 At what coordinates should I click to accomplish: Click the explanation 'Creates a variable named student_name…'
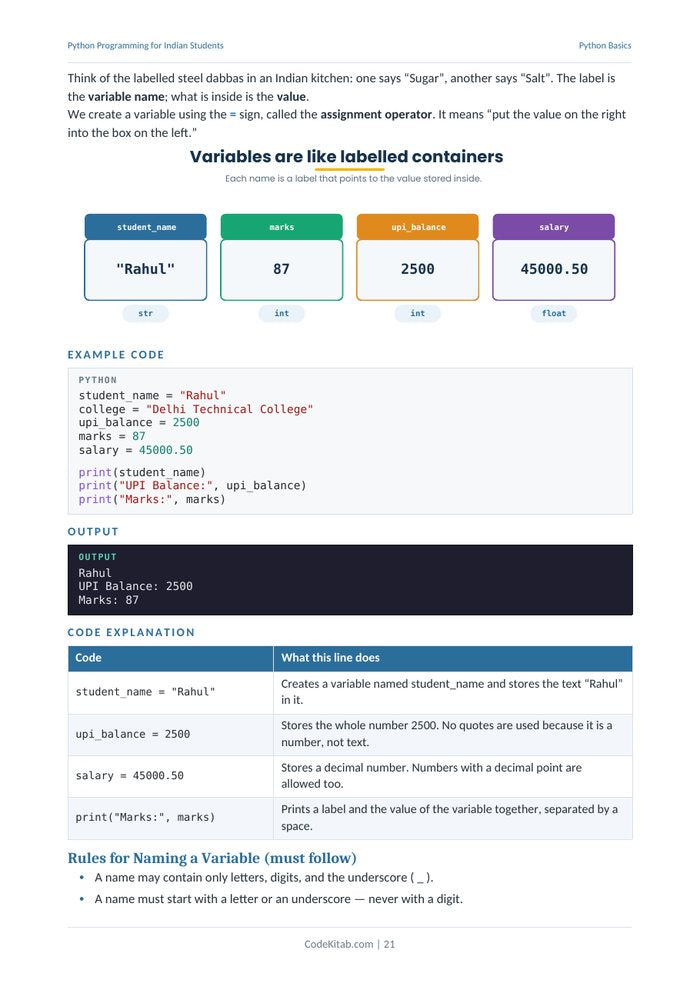pyautogui.click(x=452, y=692)
